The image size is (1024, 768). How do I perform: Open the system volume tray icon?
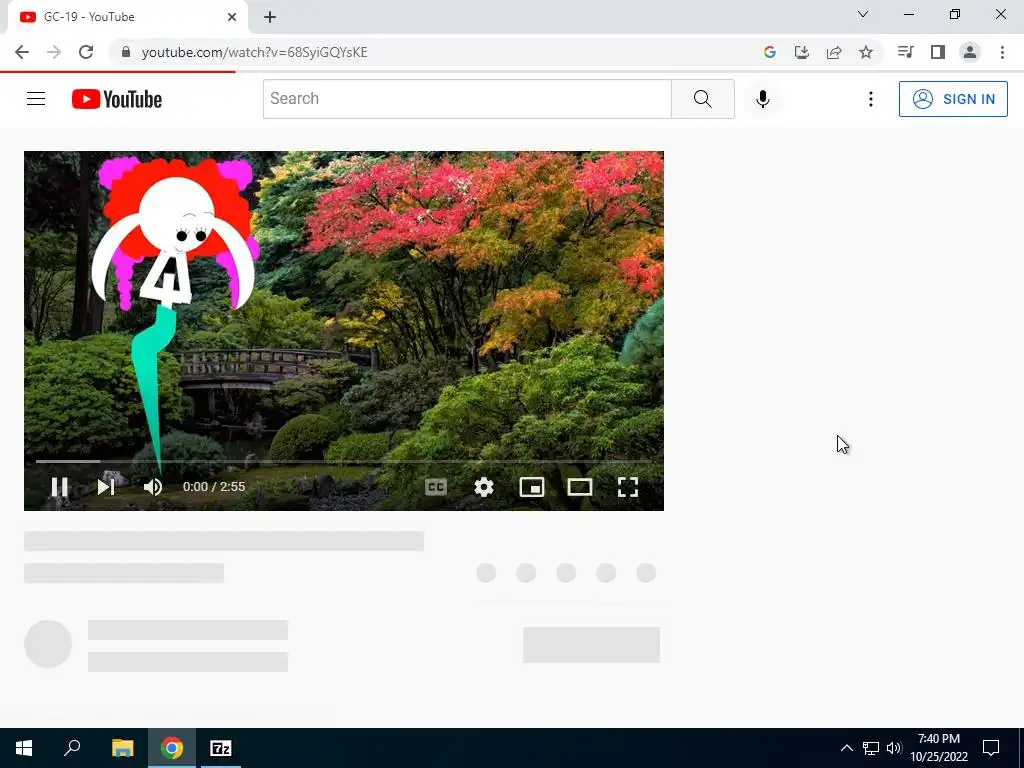[x=894, y=748]
